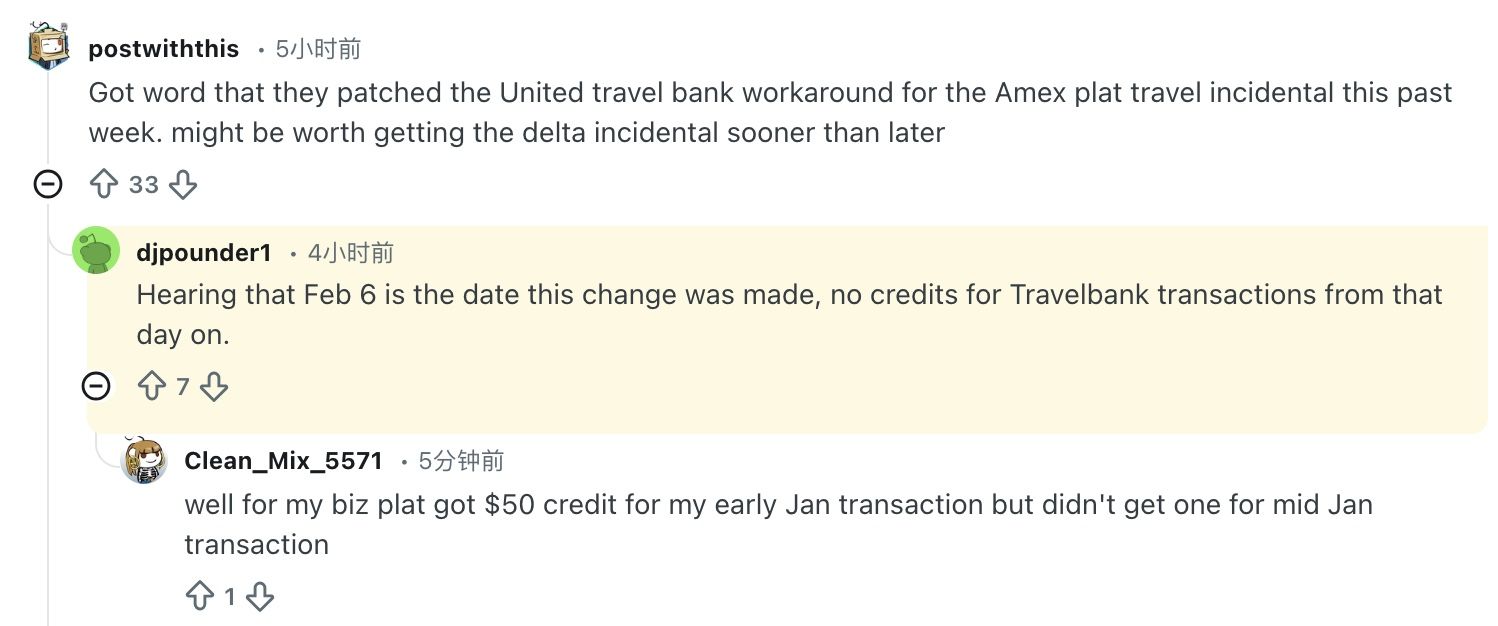Upvote postwiththis's comment
The height and width of the screenshot is (626, 1498).
click(104, 185)
